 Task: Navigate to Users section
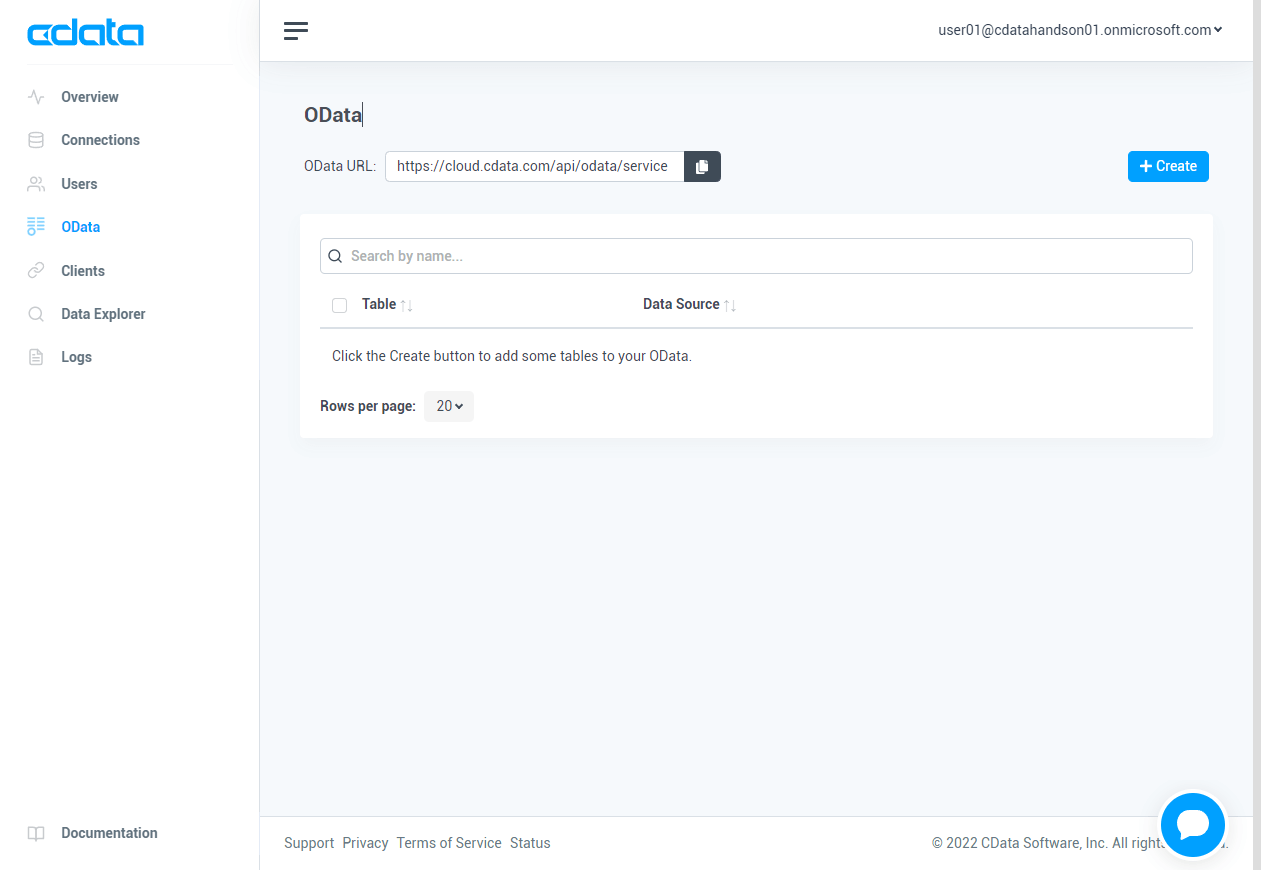79,184
